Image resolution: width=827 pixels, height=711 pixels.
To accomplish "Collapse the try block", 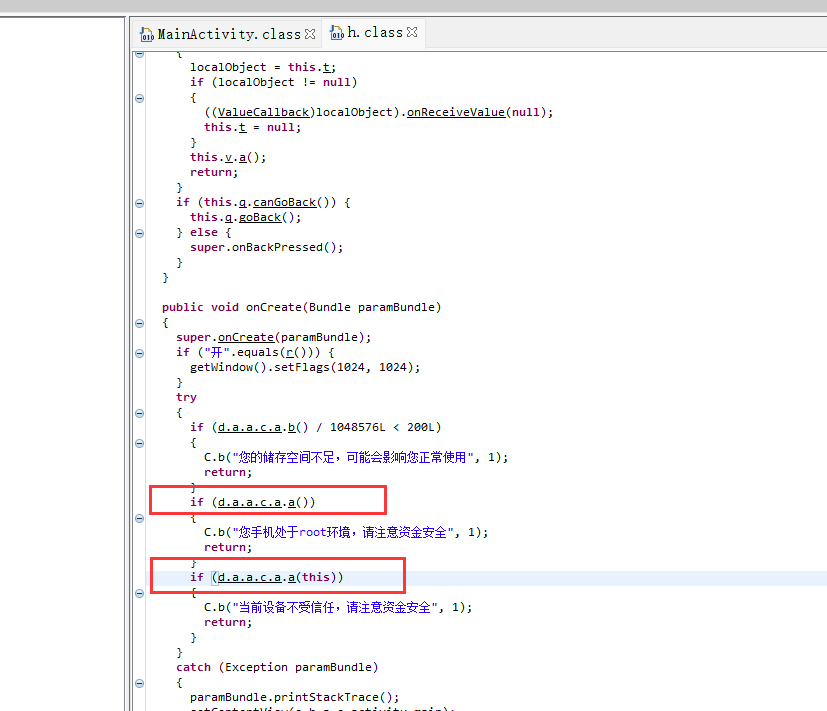I will coord(140,413).
